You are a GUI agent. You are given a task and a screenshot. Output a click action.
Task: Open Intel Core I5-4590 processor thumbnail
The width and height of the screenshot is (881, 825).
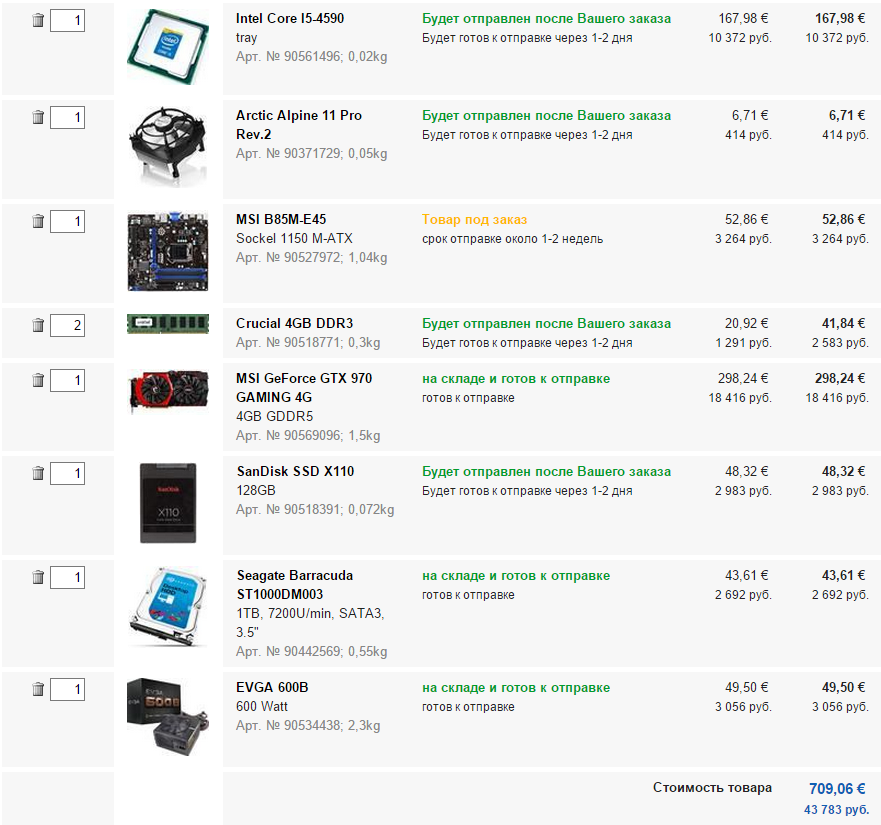tap(168, 47)
